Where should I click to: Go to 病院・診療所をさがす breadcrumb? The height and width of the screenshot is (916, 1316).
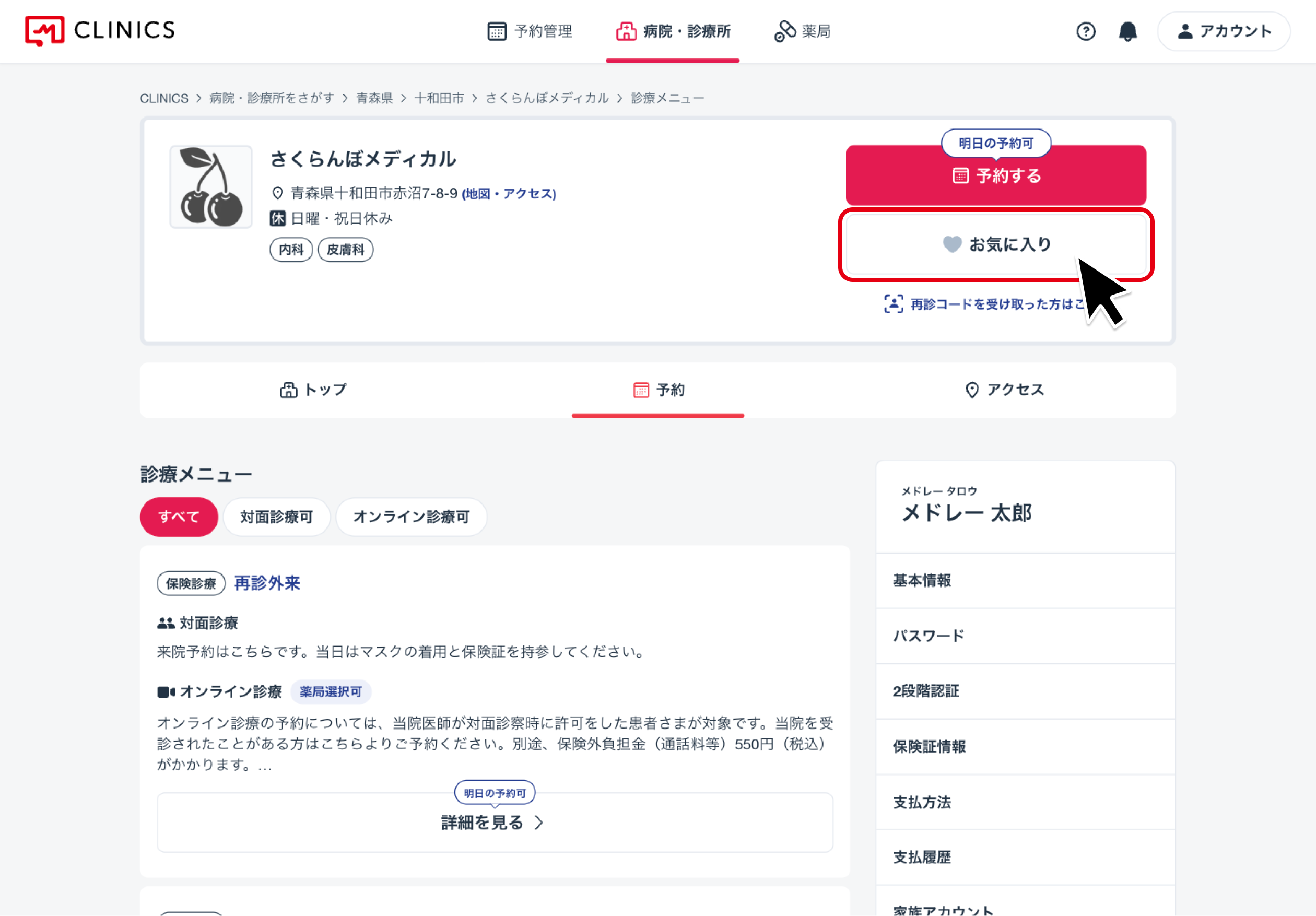point(272,98)
